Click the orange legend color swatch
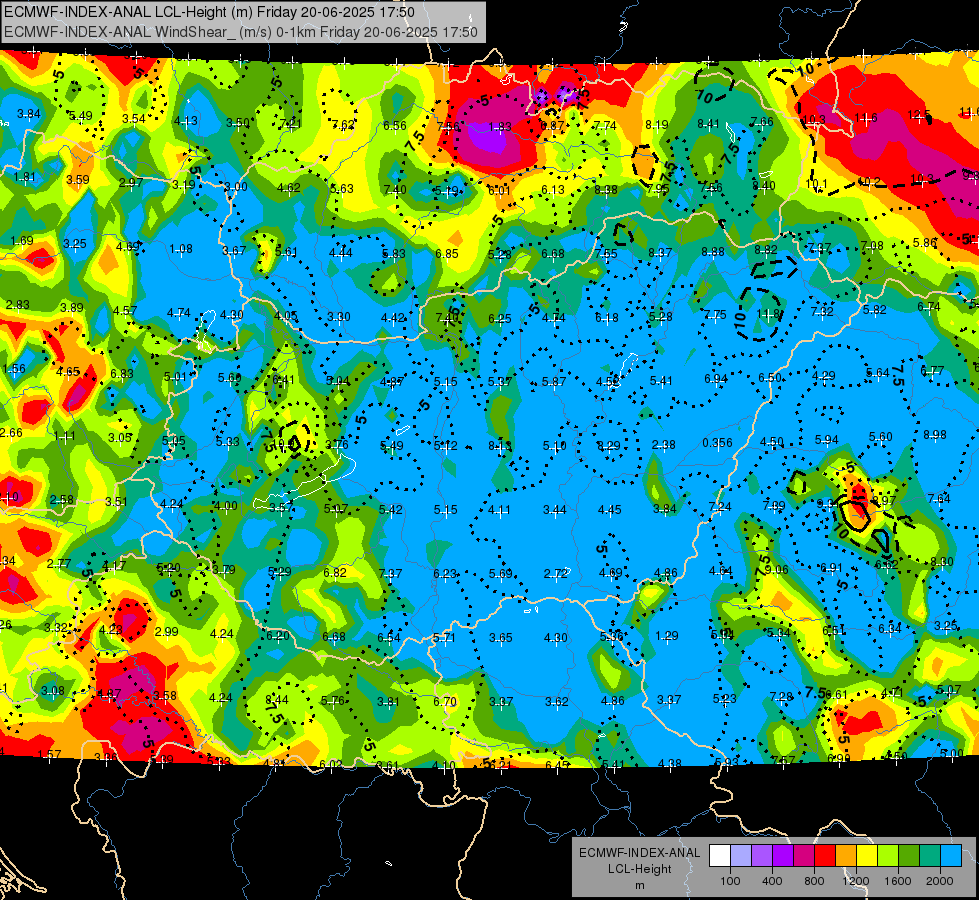This screenshot has height=900, width=979. pyautogui.click(x=846, y=856)
